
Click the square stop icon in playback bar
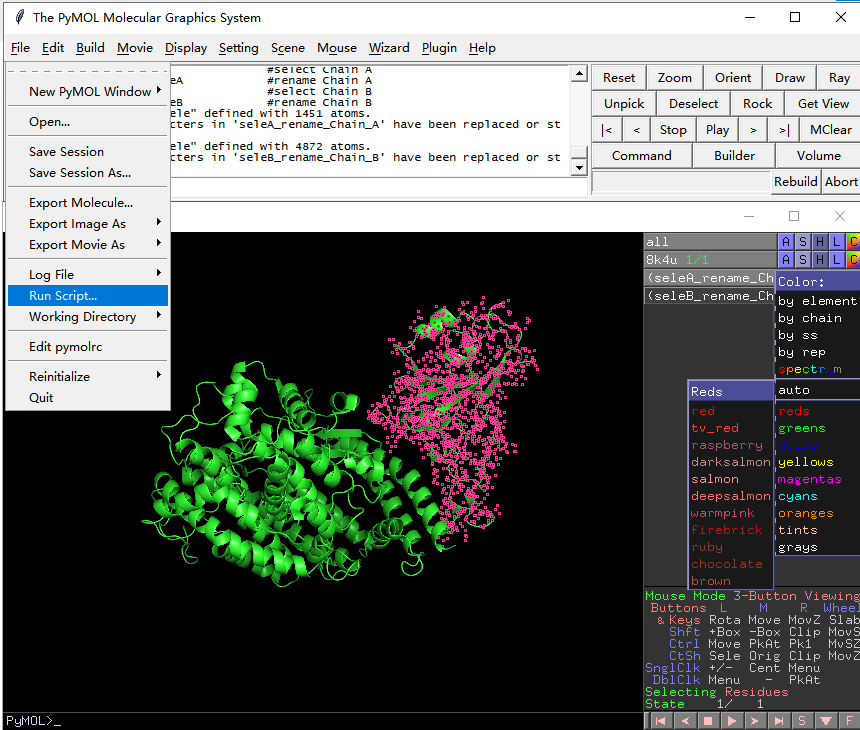tap(709, 720)
